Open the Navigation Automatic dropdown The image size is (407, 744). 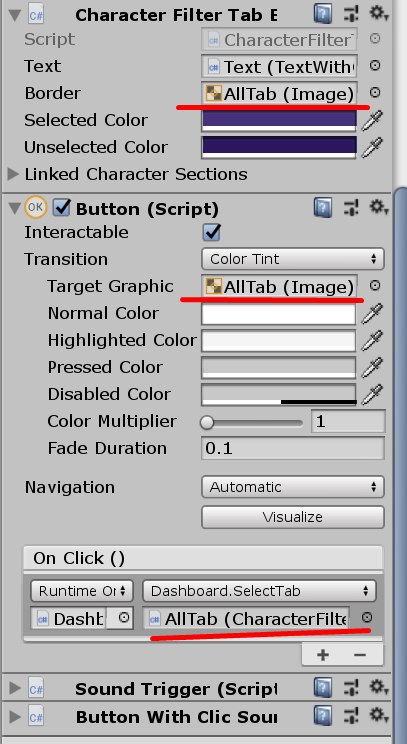coord(293,487)
